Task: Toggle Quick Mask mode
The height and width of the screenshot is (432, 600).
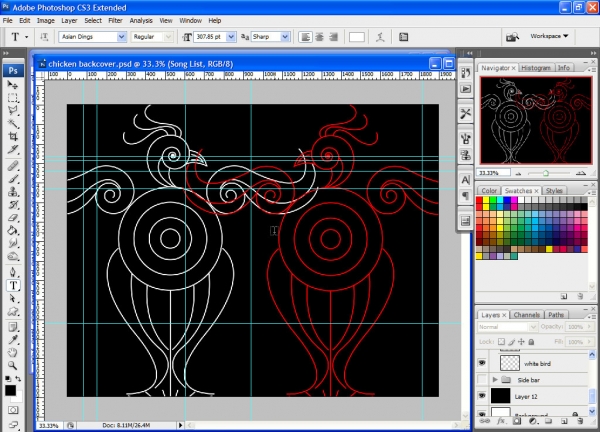Action: 13,410
